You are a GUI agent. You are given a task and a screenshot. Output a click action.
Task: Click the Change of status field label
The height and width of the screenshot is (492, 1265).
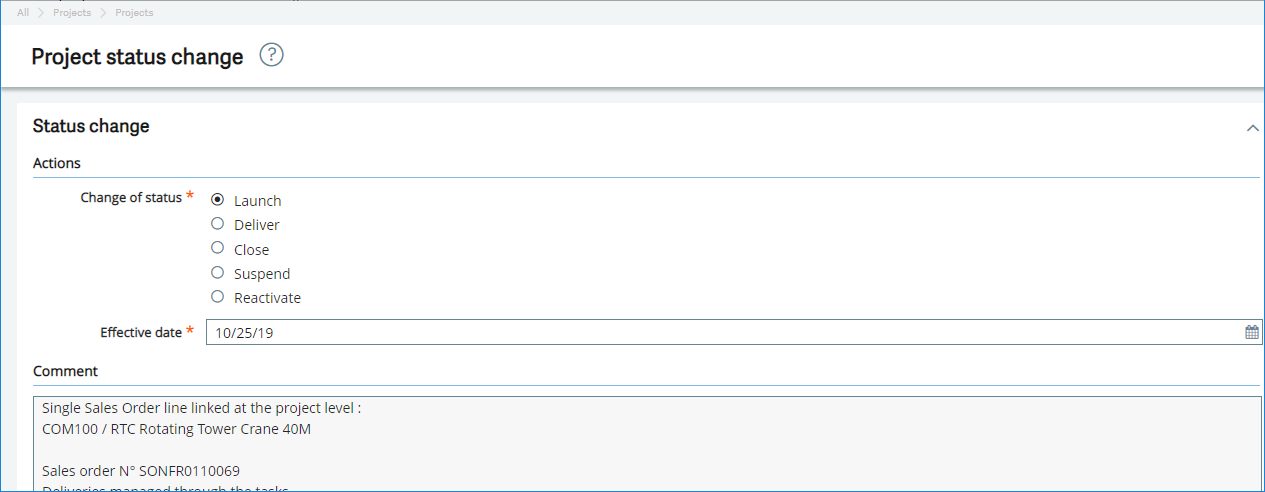pyautogui.click(x=131, y=198)
